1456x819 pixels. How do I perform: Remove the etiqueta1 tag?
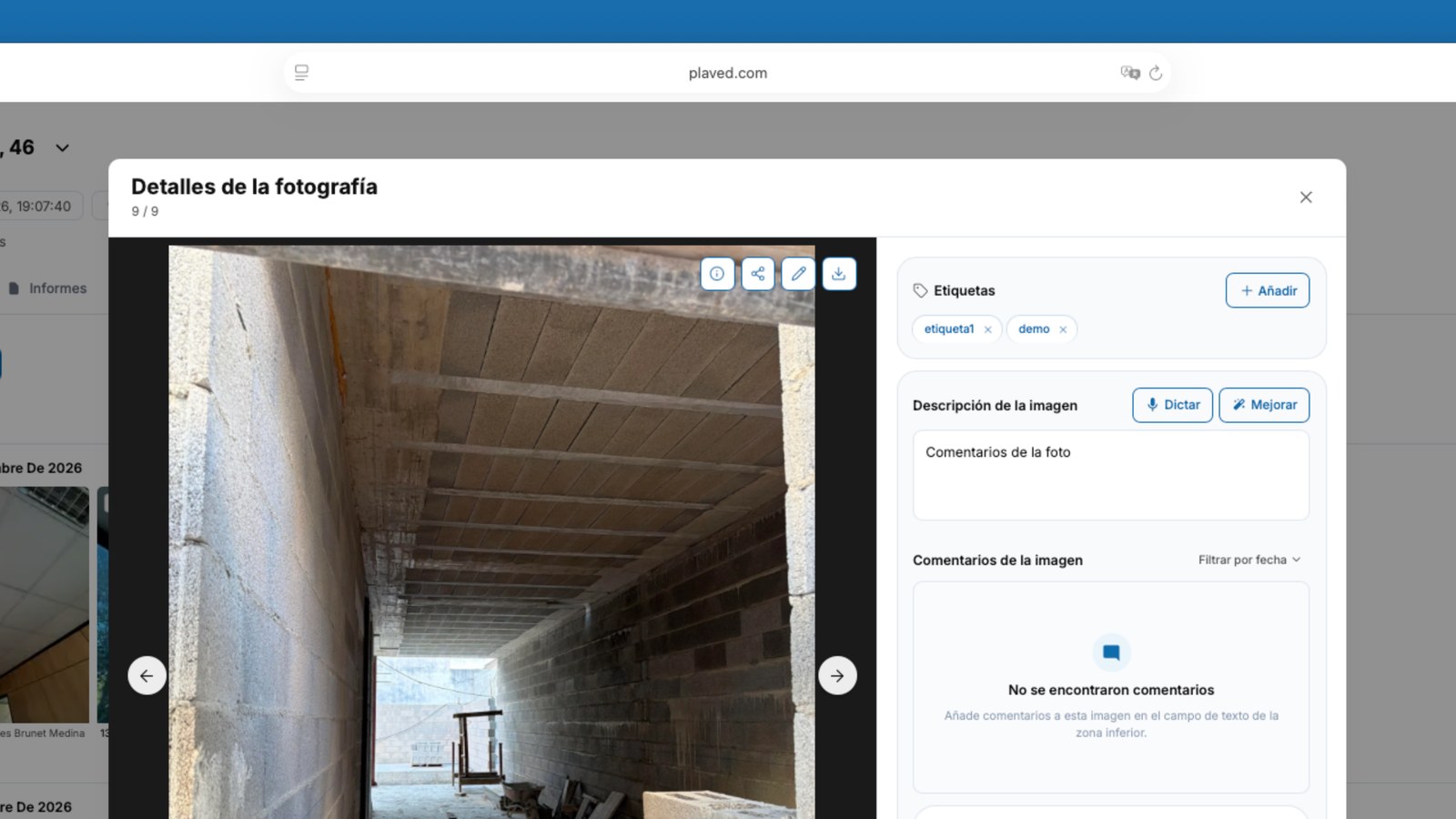[987, 329]
